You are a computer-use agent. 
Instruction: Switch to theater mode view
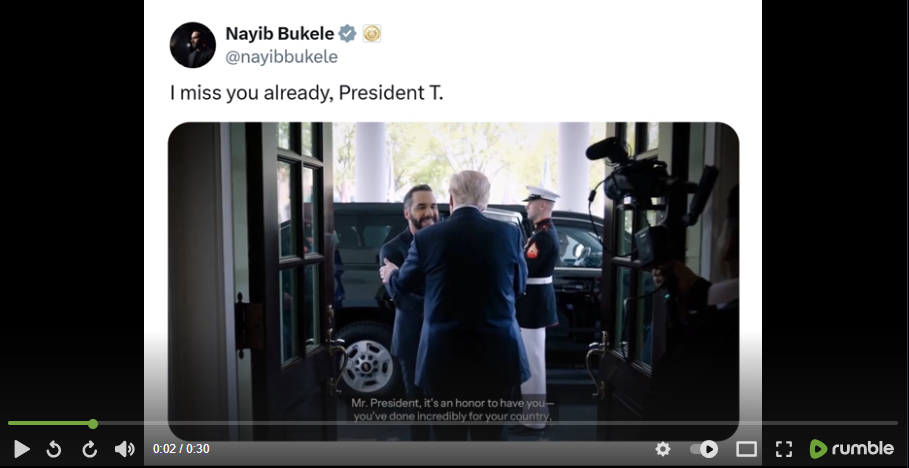coord(746,449)
